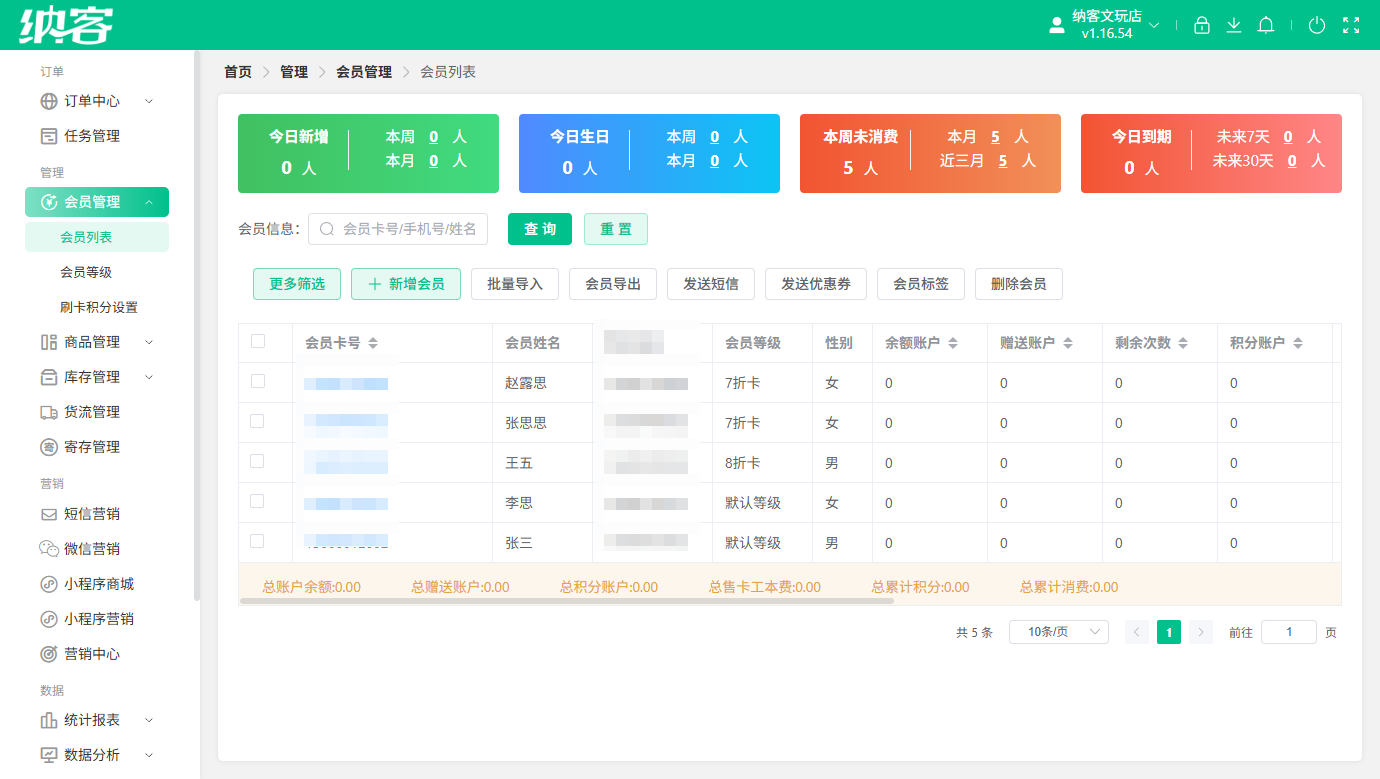This screenshot has width=1380, height=779.
Task: Click the next page arrow
Action: [1201, 632]
